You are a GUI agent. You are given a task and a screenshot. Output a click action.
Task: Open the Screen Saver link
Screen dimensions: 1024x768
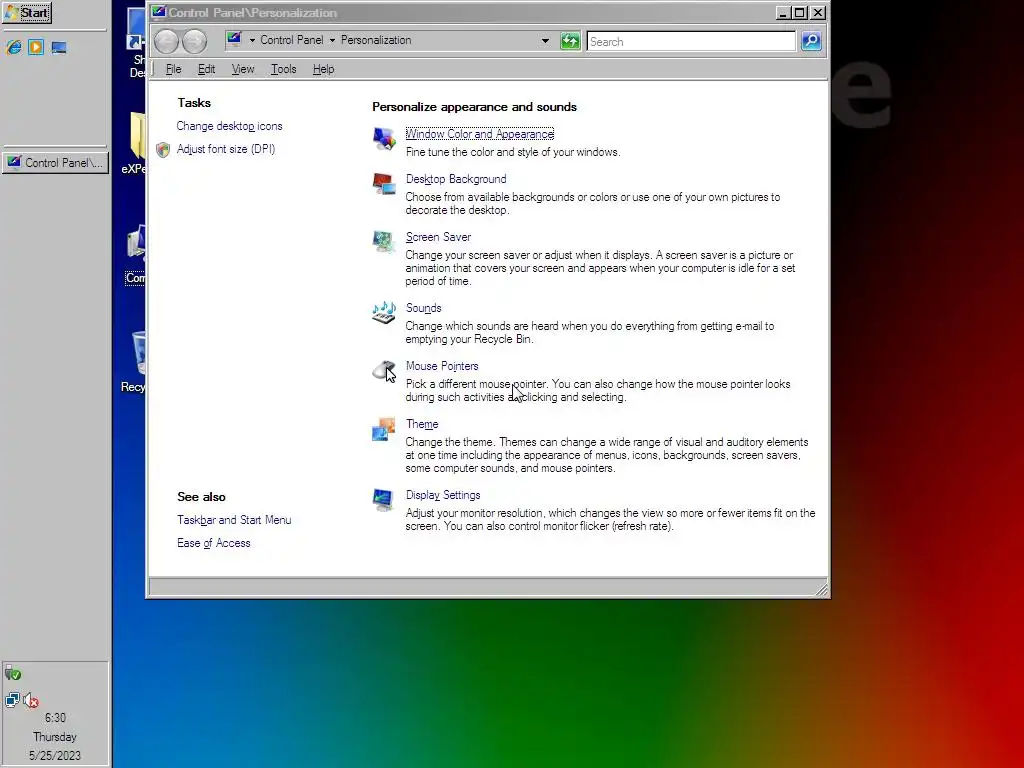438,237
